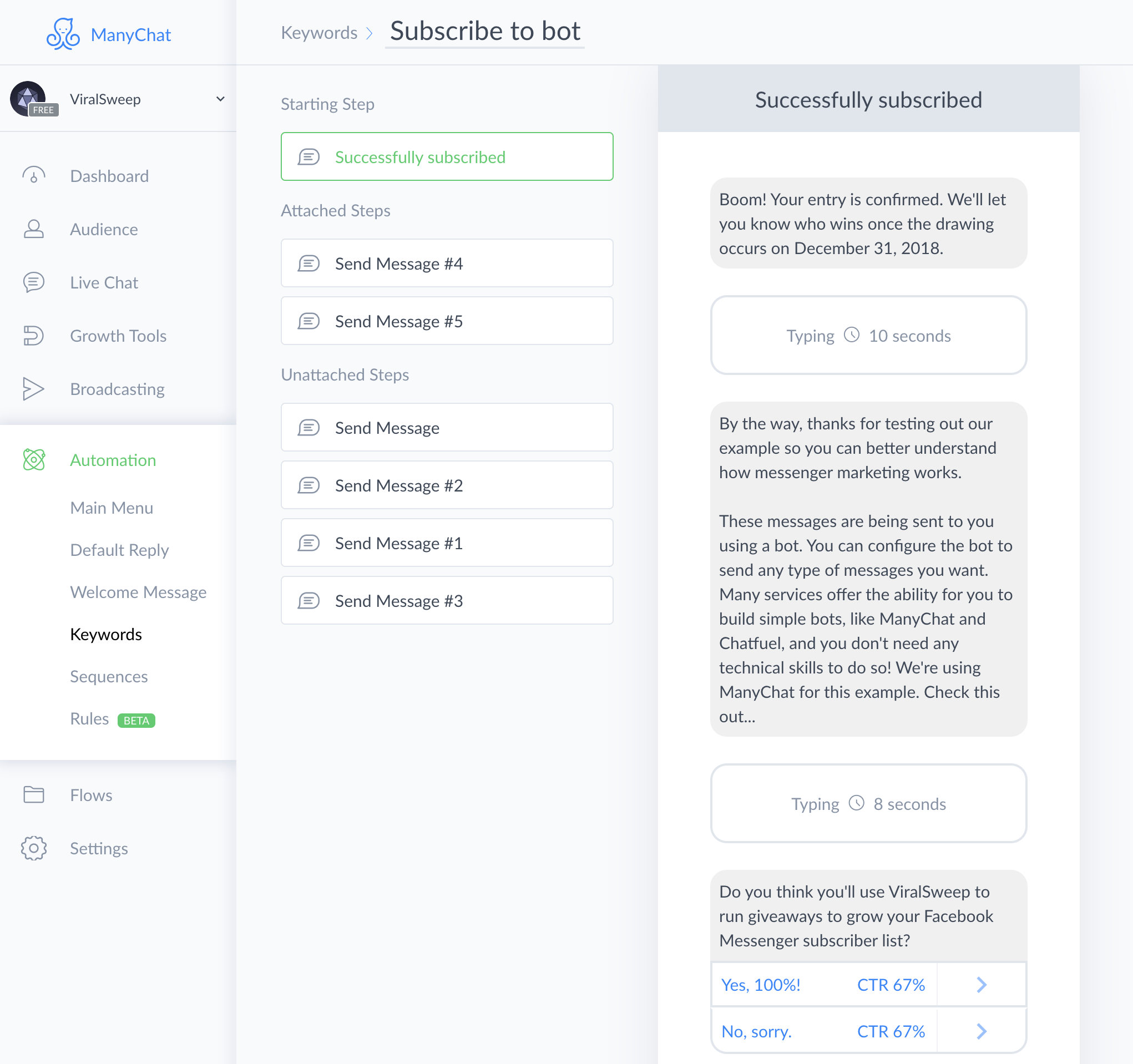
Task: Open Dashboard via its gauge icon
Action: coord(34,175)
